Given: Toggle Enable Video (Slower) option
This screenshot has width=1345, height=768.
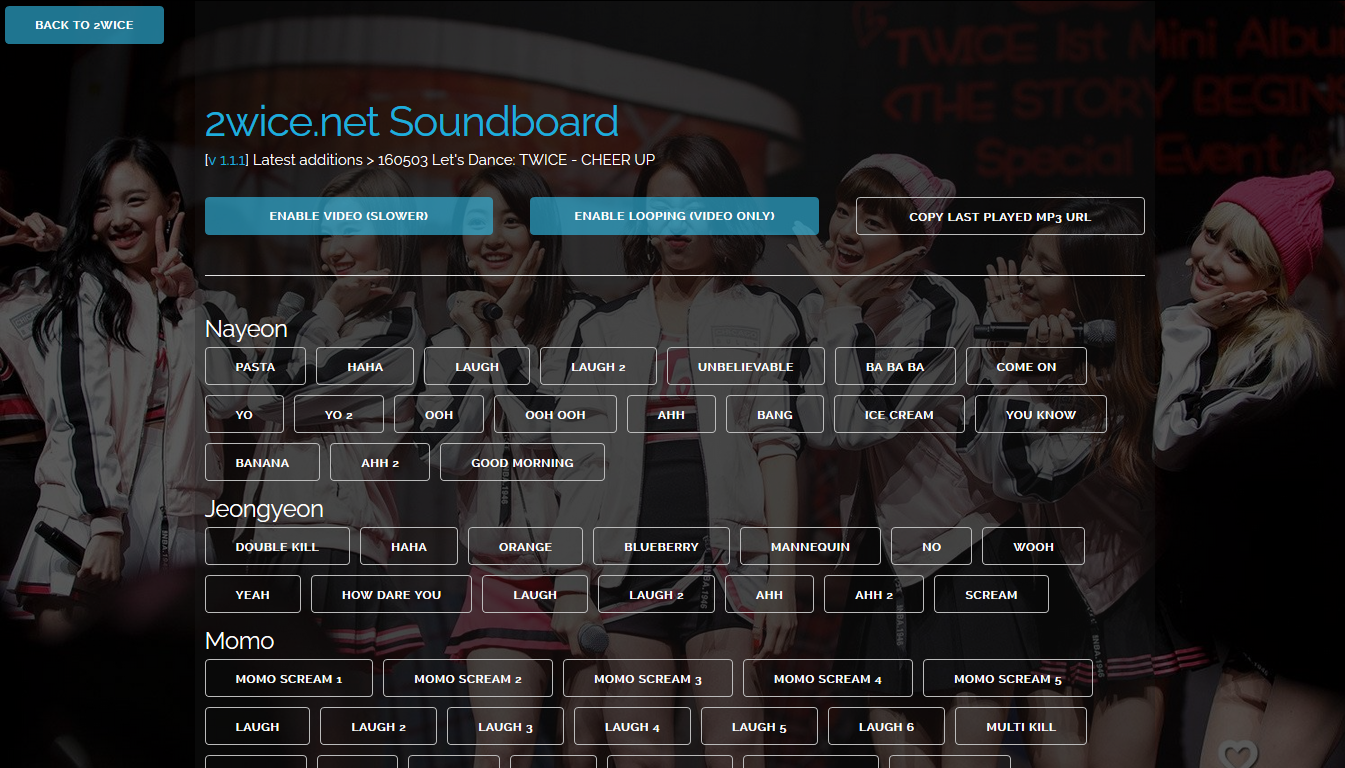Looking at the screenshot, I should point(349,216).
